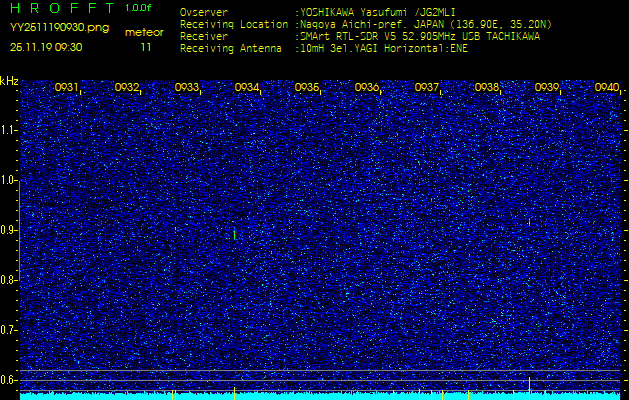
Task: Click the 1.1 frequency axis label
Action: (9, 130)
